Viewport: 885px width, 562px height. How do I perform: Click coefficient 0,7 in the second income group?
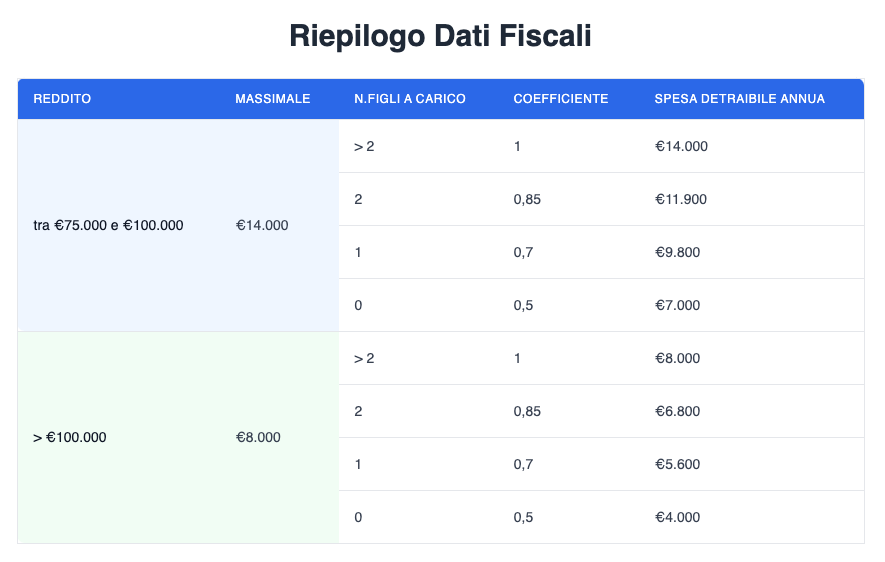click(x=523, y=464)
